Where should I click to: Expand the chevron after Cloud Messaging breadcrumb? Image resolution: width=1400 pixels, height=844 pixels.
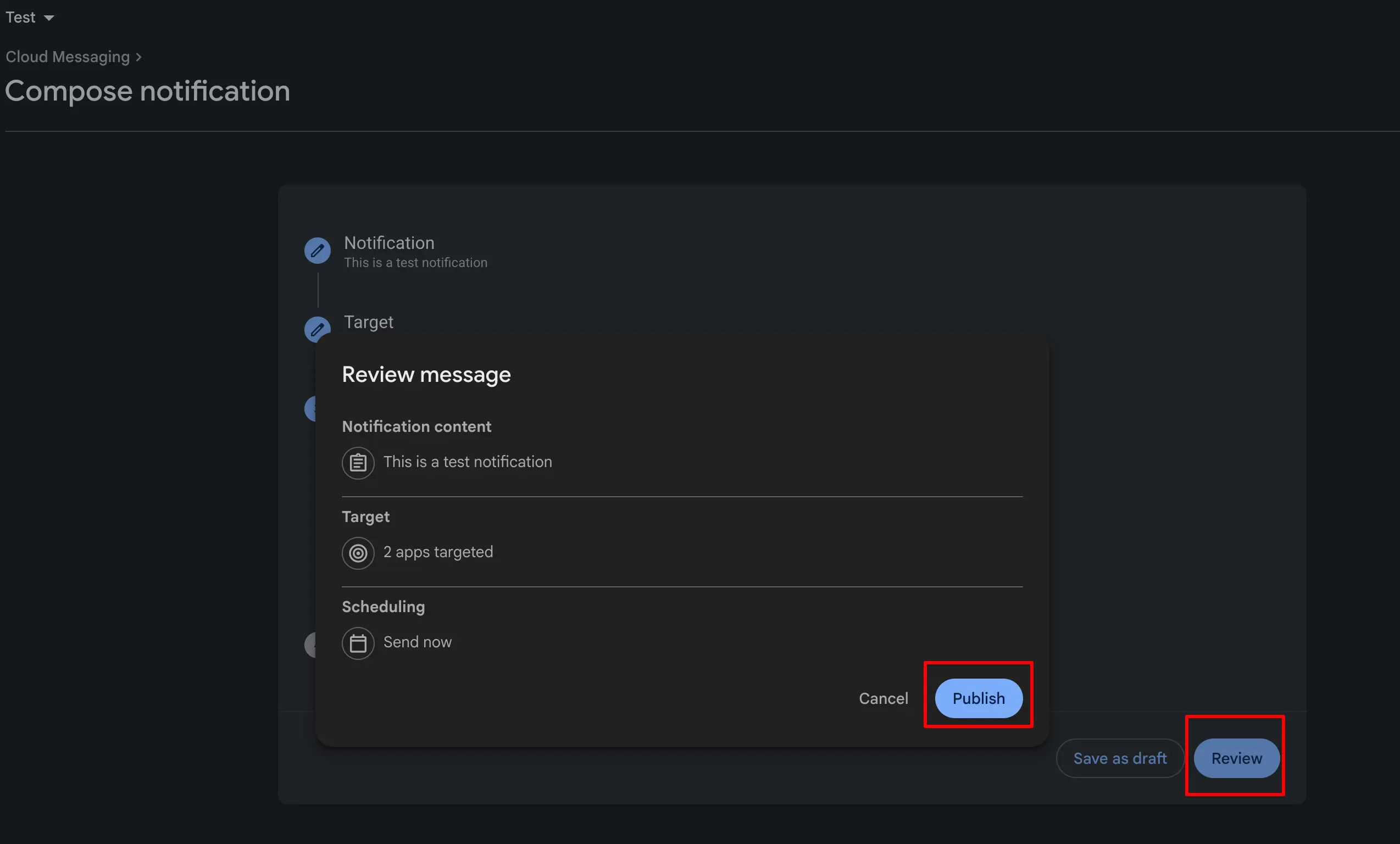coord(138,57)
